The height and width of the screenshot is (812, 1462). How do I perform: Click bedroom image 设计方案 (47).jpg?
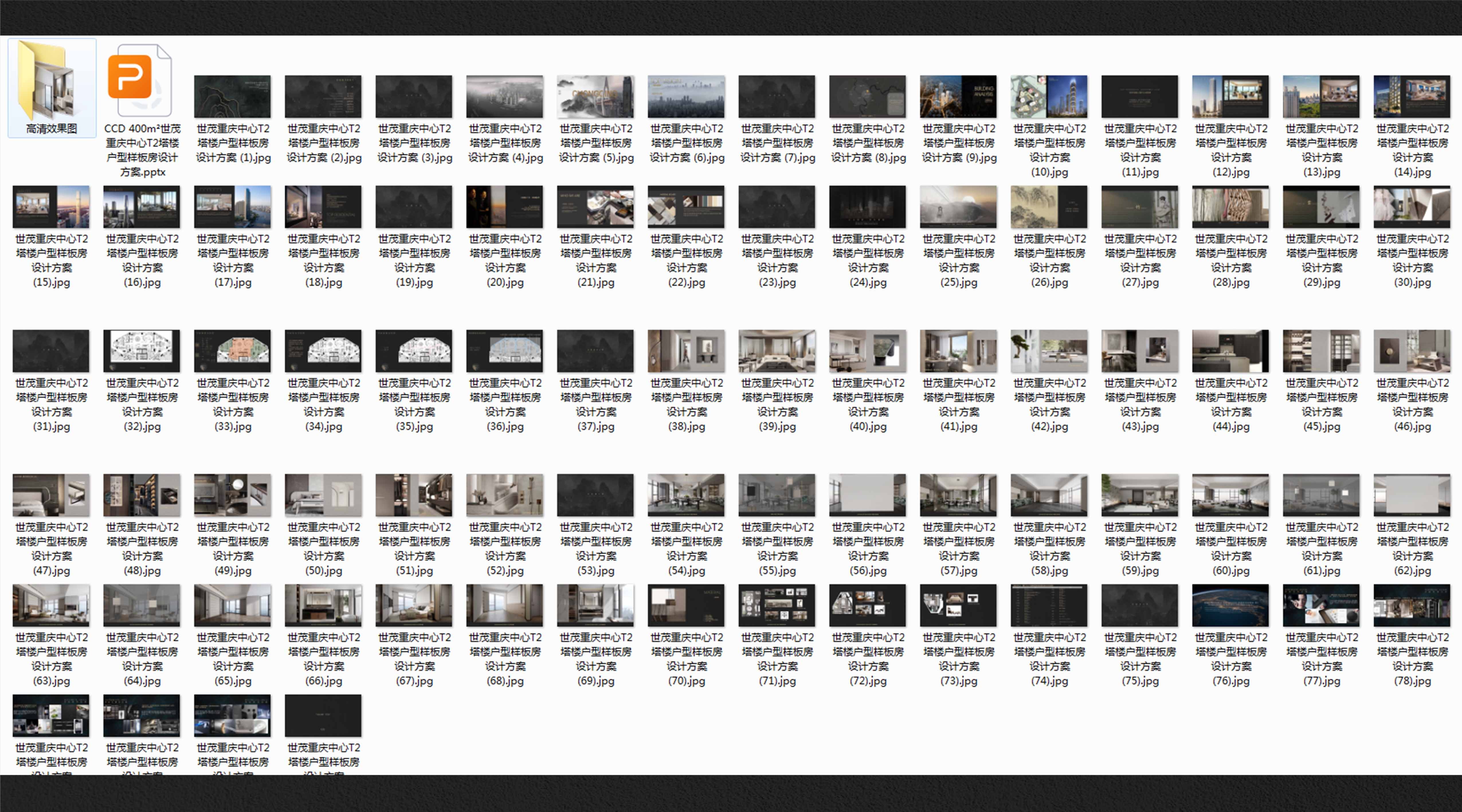[51, 495]
